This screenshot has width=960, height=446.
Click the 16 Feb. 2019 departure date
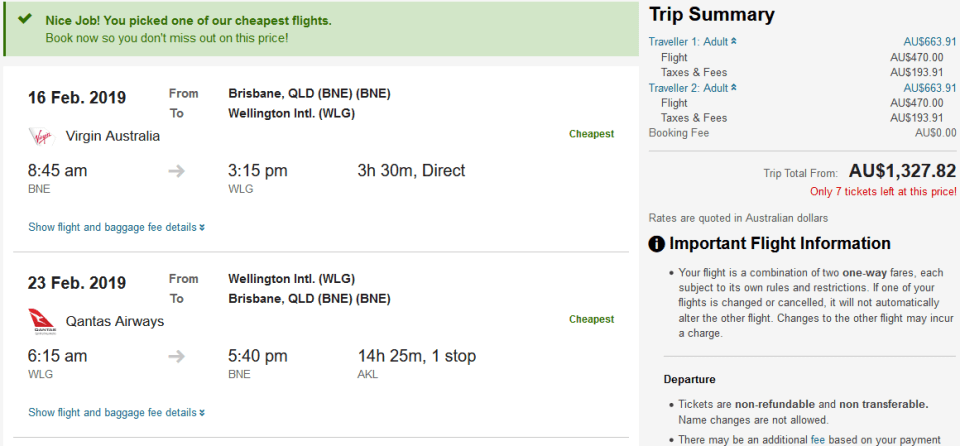[x=77, y=98]
